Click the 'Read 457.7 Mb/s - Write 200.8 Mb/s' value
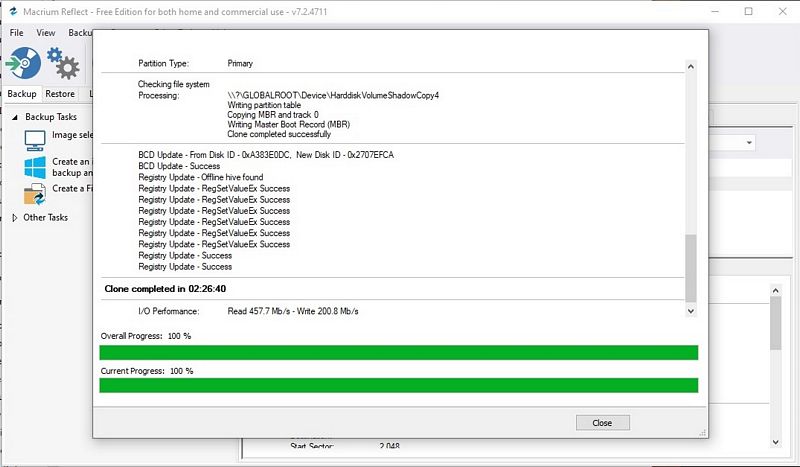Viewport: 800px width, 467px height. pyautogui.click(x=293, y=311)
